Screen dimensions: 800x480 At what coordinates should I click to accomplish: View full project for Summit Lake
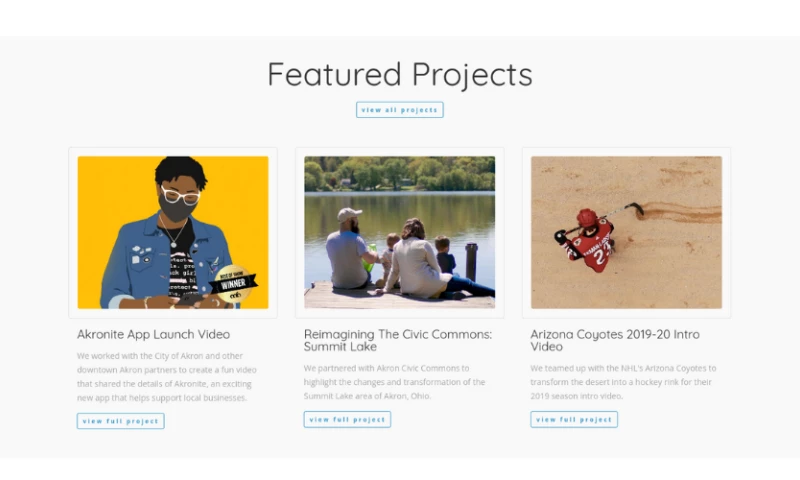pyautogui.click(x=347, y=420)
